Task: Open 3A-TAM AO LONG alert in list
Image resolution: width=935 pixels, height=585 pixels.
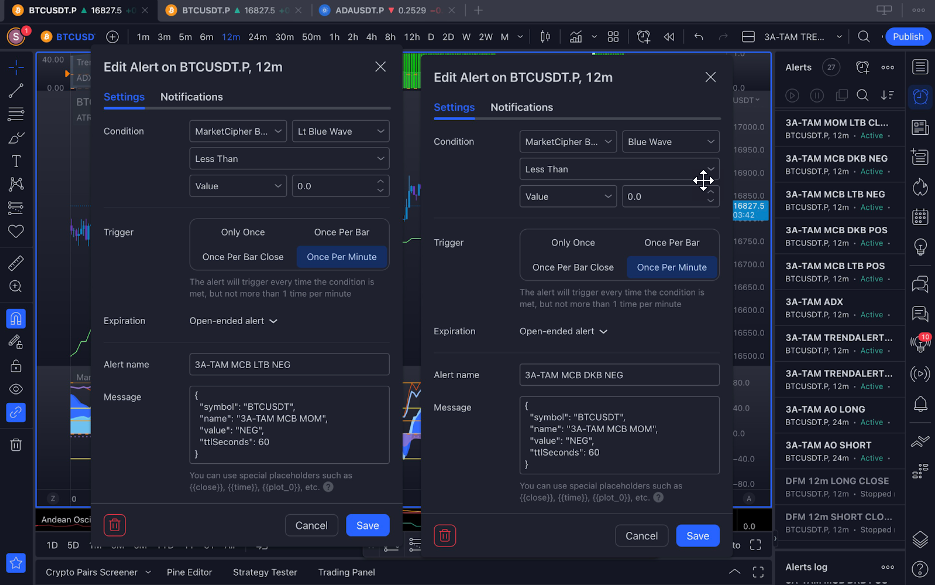Action: pos(839,416)
